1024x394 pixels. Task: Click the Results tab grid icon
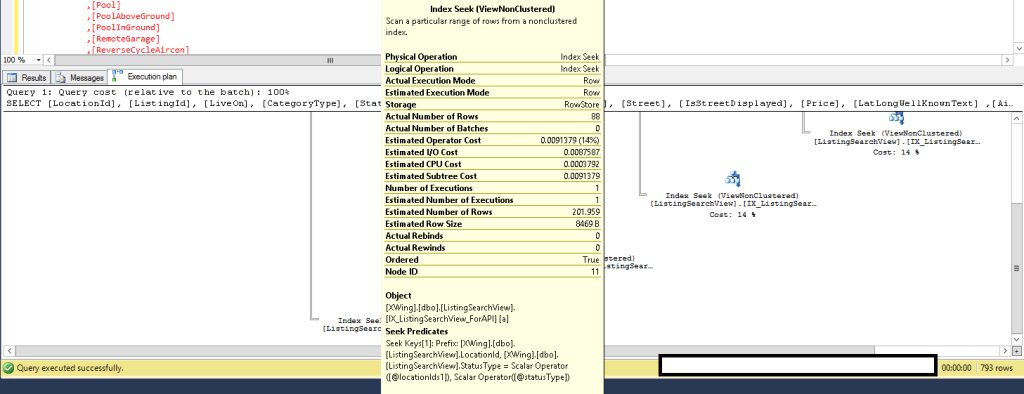[x=12, y=78]
